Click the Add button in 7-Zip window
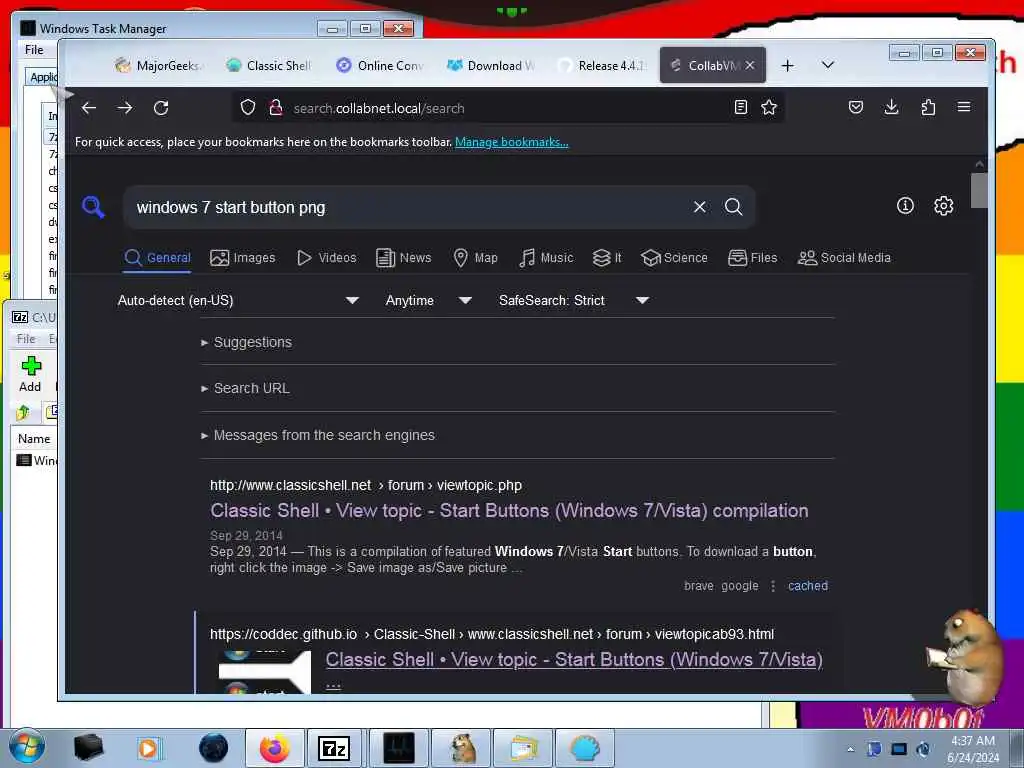 31,374
